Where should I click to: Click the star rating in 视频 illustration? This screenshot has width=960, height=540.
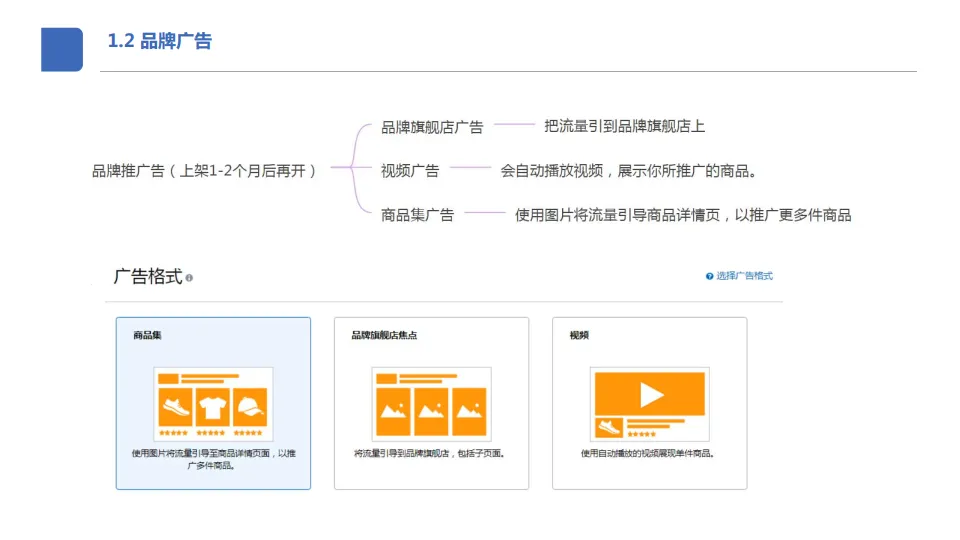pyautogui.click(x=641, y=434)
